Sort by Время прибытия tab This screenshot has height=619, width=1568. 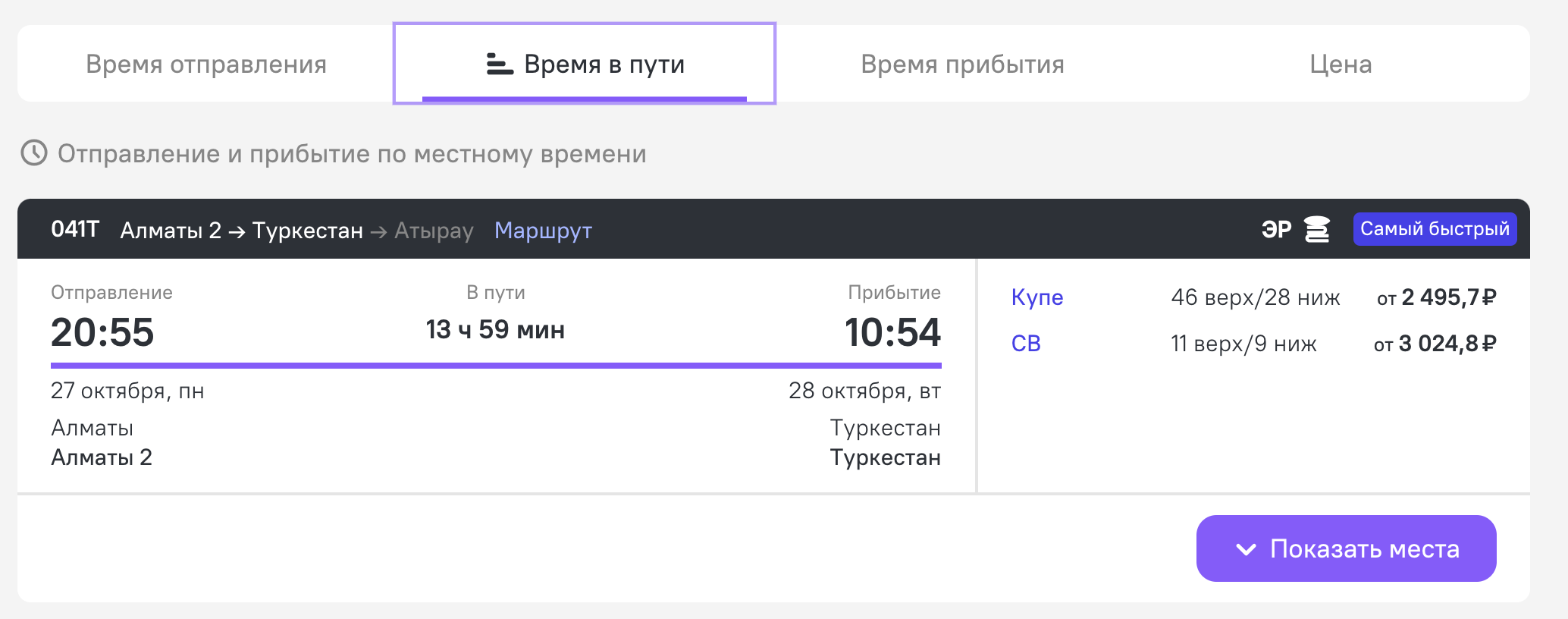[x=962, y=64]
